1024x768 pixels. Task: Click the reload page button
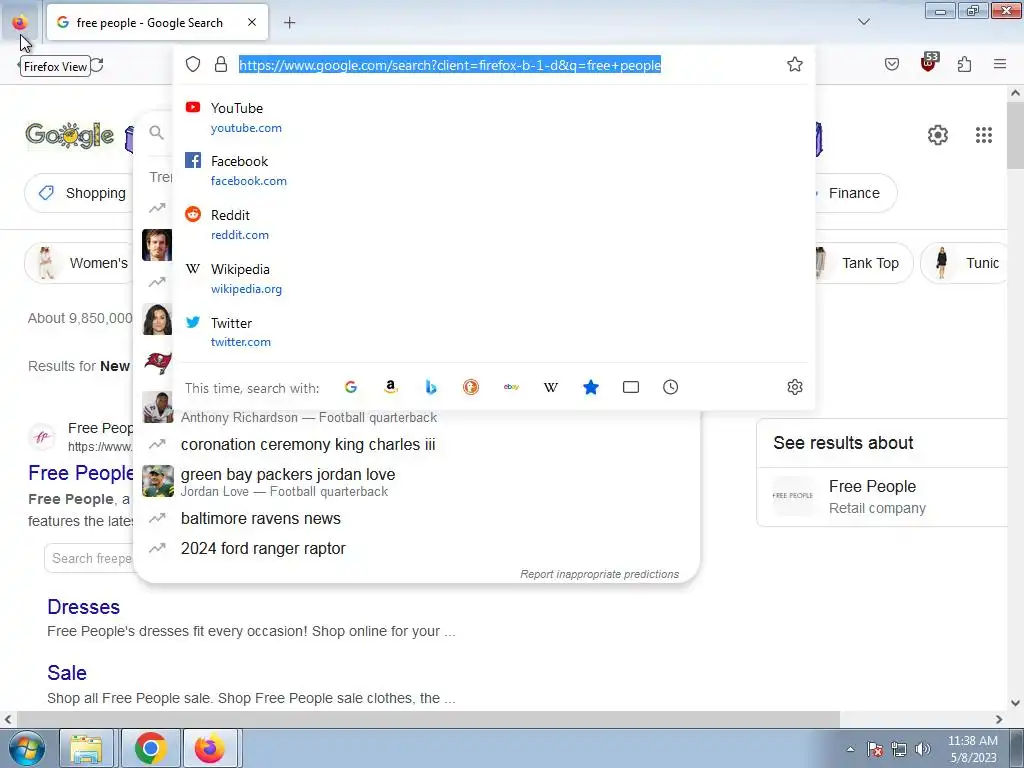(97, 65)
